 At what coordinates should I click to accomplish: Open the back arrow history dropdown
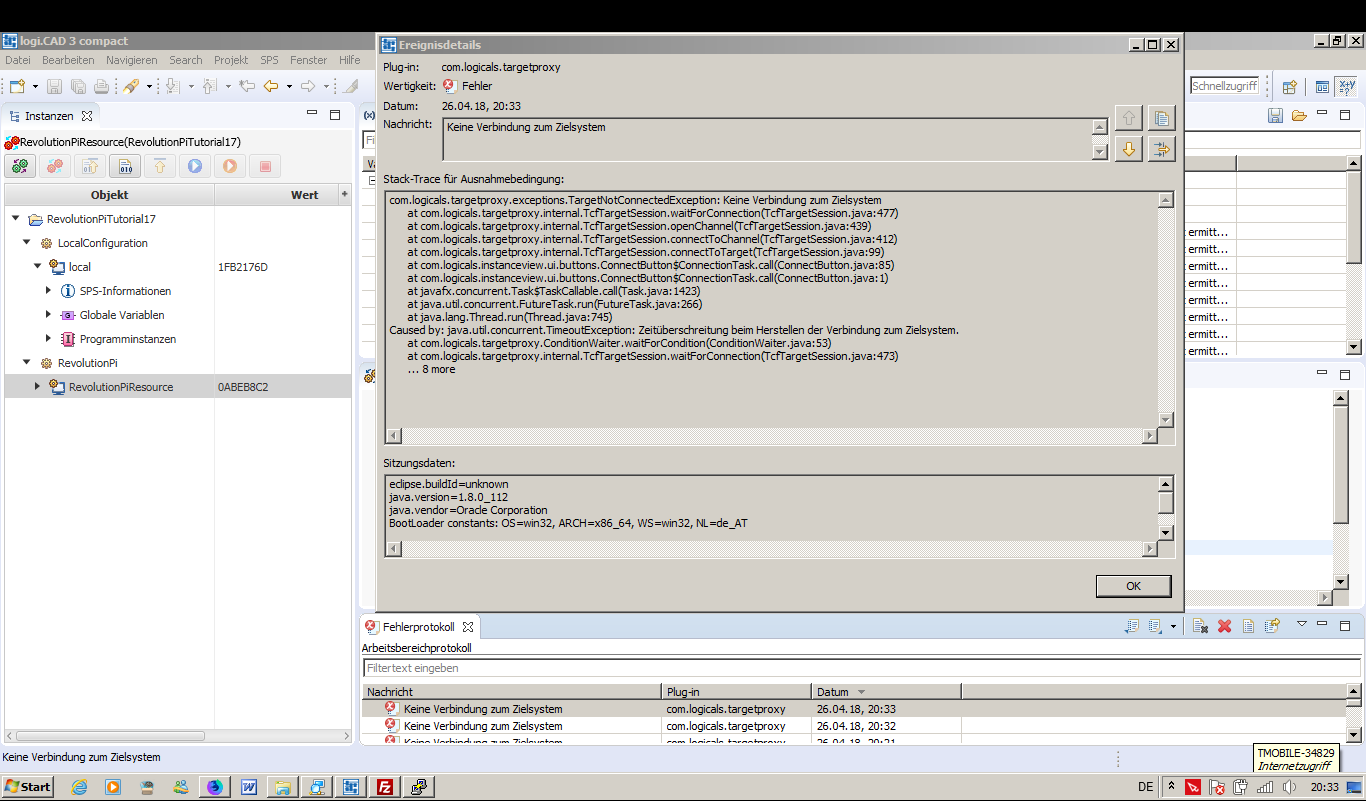click(289, 87)
